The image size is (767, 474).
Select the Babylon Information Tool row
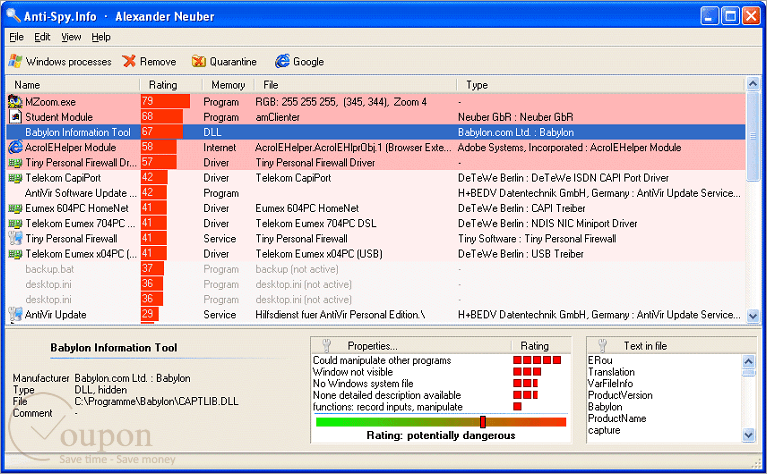coord(376,132)
